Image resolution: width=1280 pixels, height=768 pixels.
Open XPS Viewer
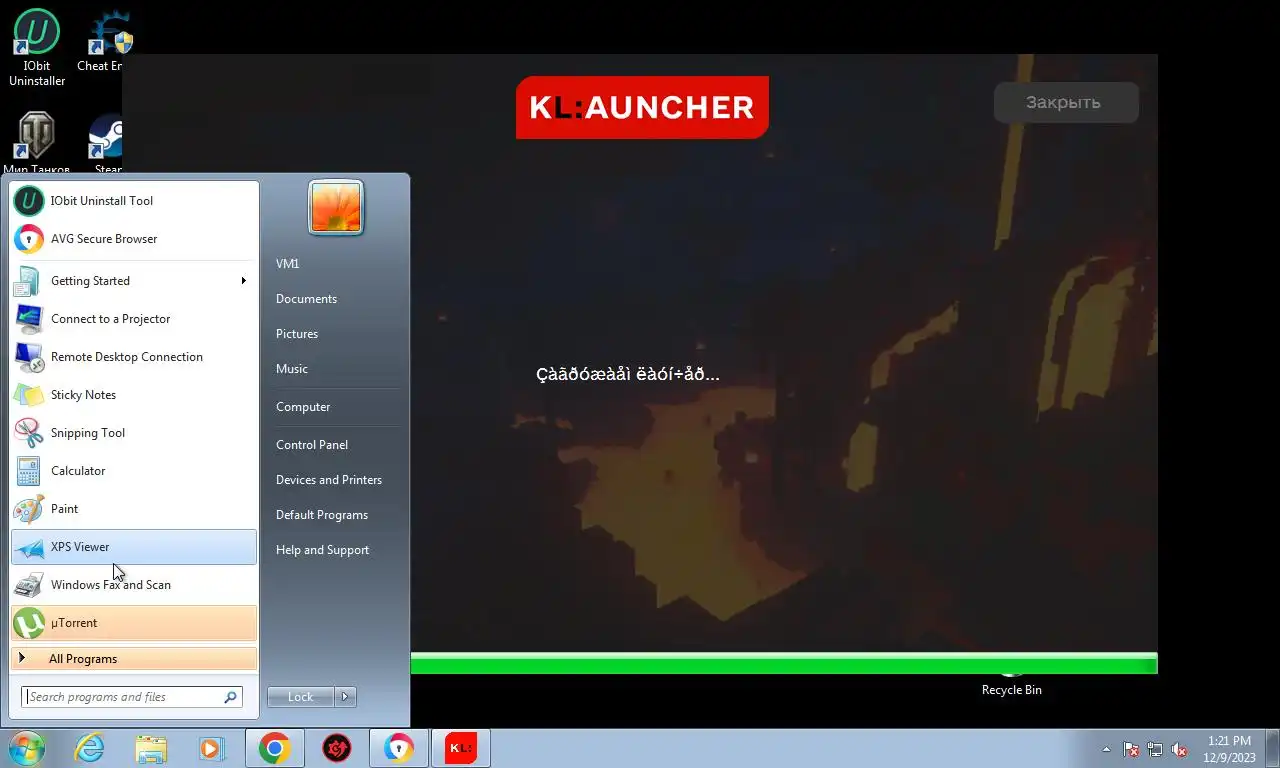click(134, 547)
